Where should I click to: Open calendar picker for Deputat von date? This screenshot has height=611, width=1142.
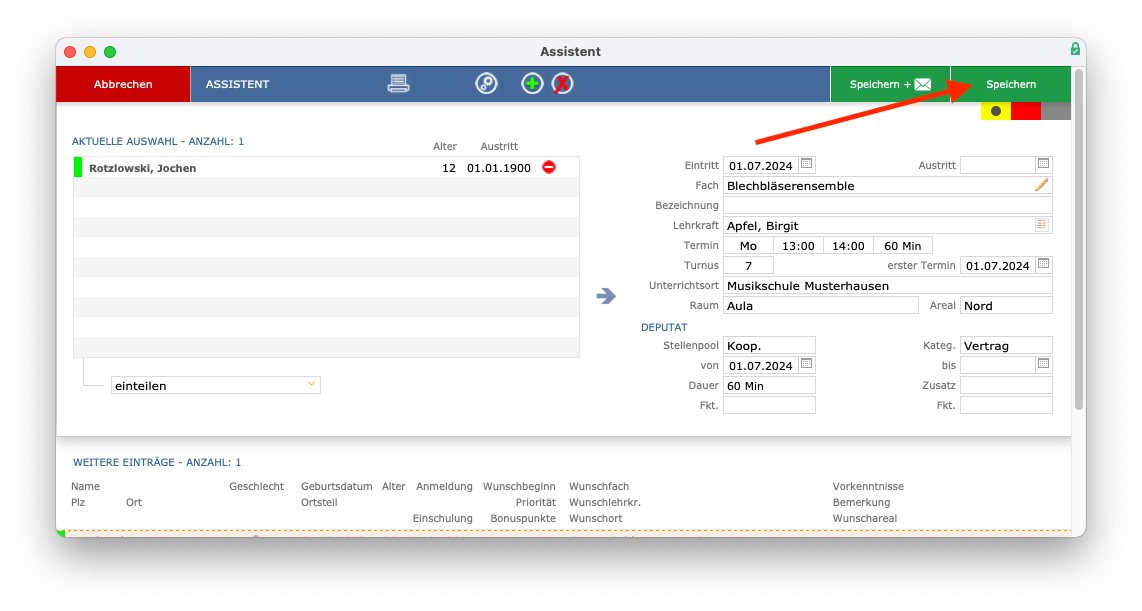pyautogui.click(x=806, y=363)
